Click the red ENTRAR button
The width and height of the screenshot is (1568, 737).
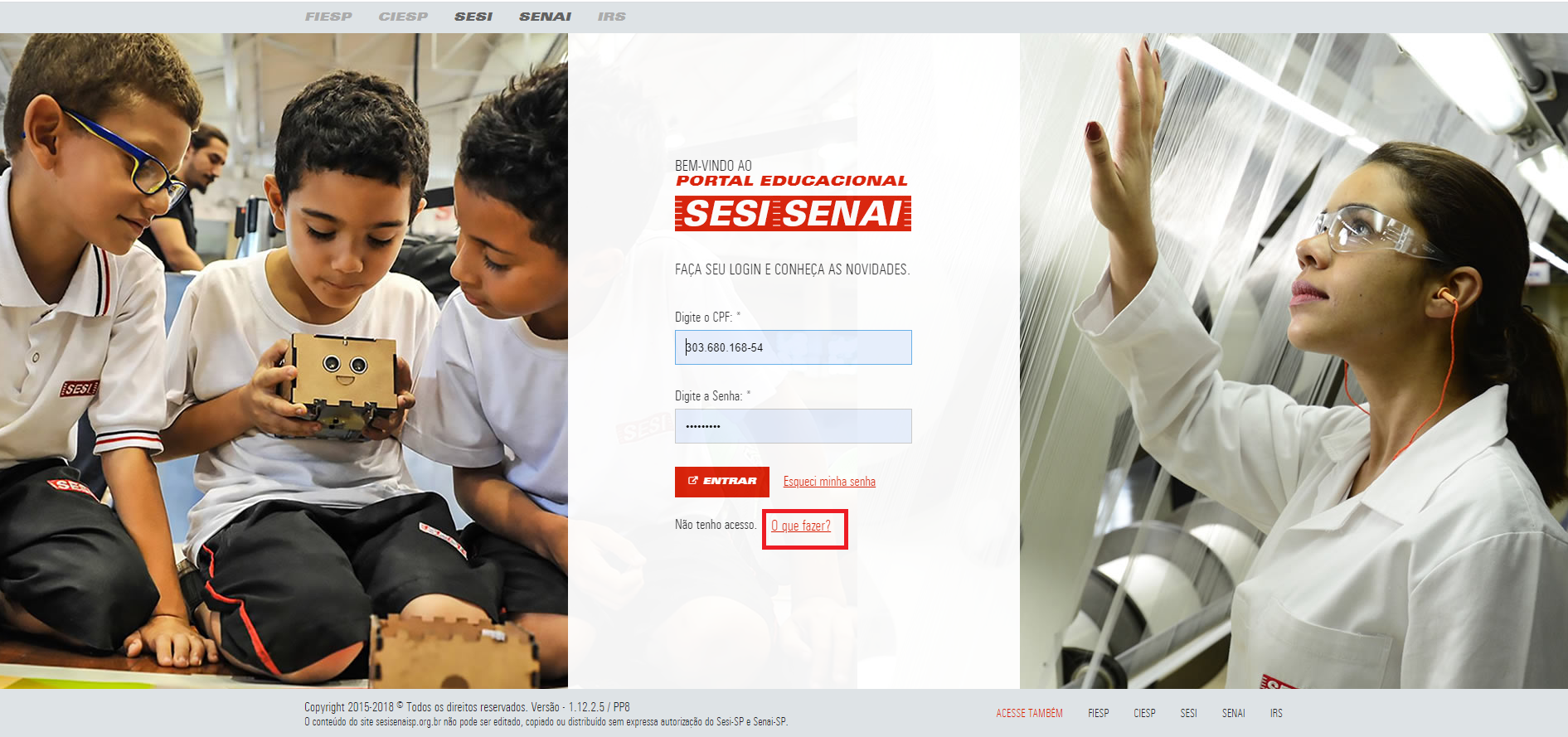[722, 482]
